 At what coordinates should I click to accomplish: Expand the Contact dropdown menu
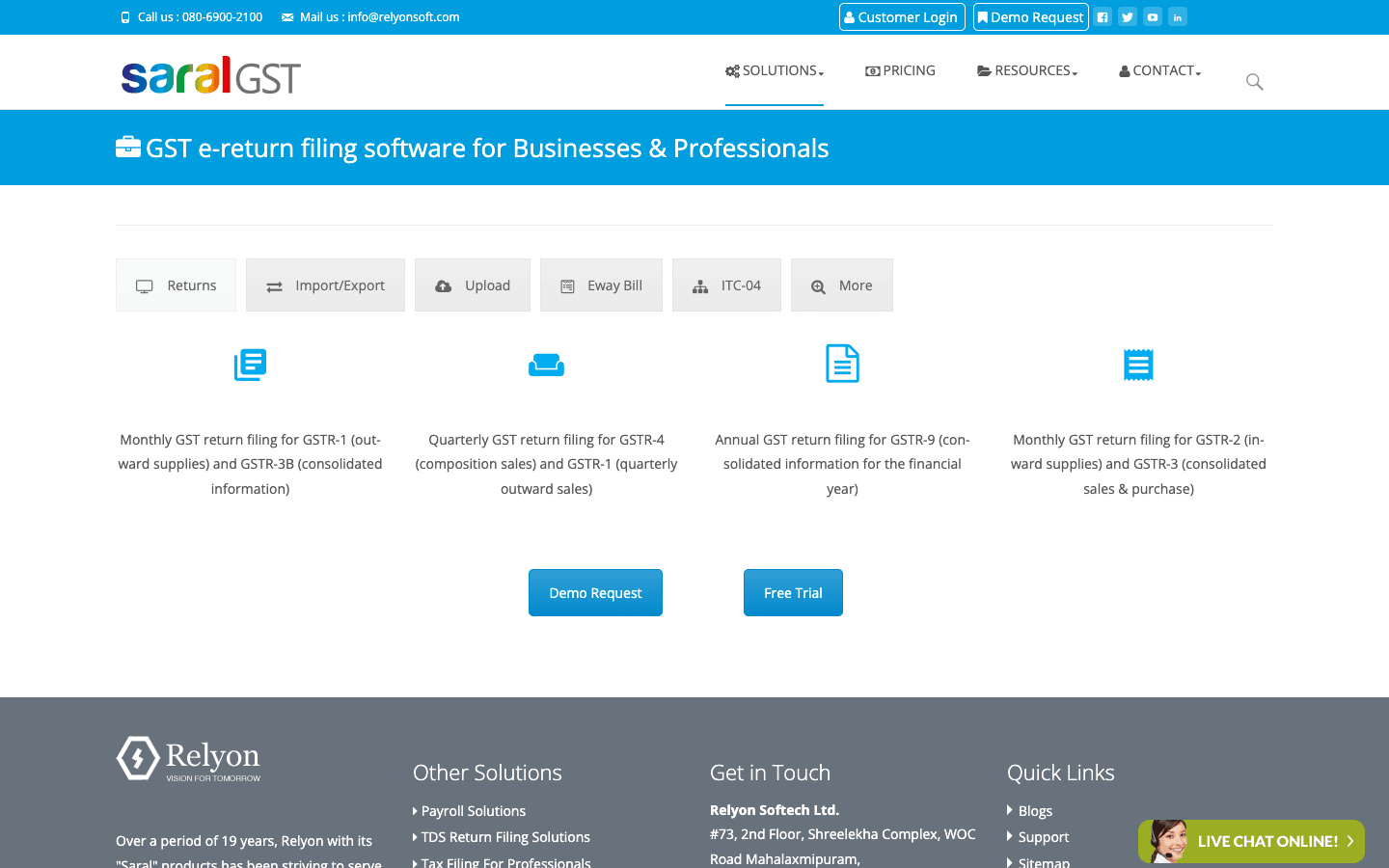point(1160,70)
